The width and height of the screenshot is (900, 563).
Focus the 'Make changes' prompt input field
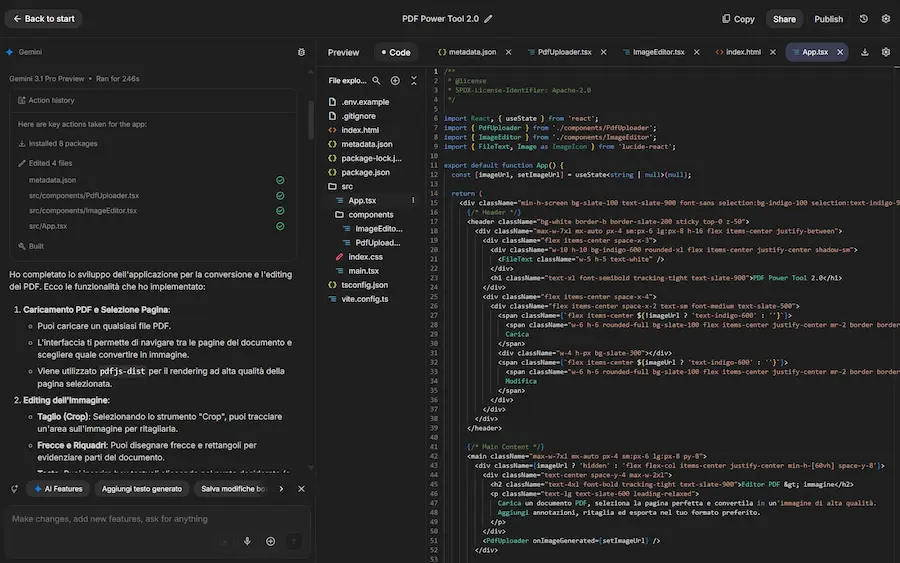pos(110,519)
